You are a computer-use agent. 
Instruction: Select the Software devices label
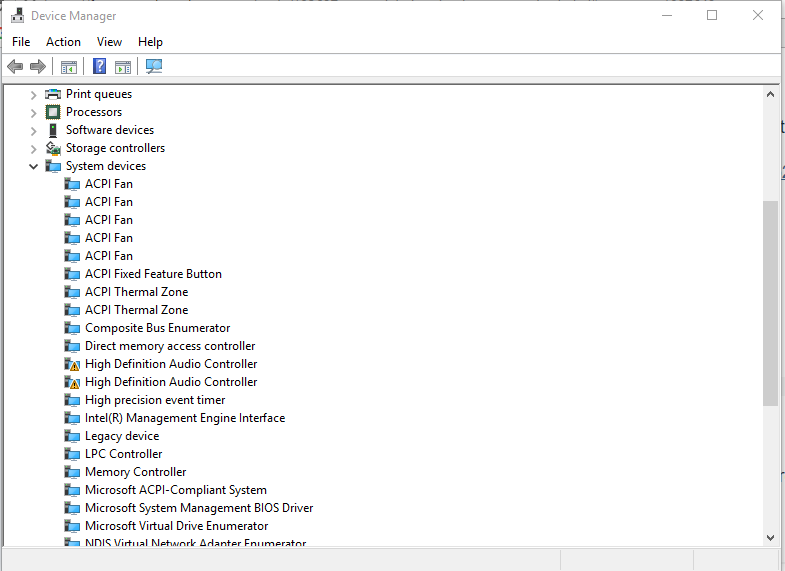(x=110, y=130)
